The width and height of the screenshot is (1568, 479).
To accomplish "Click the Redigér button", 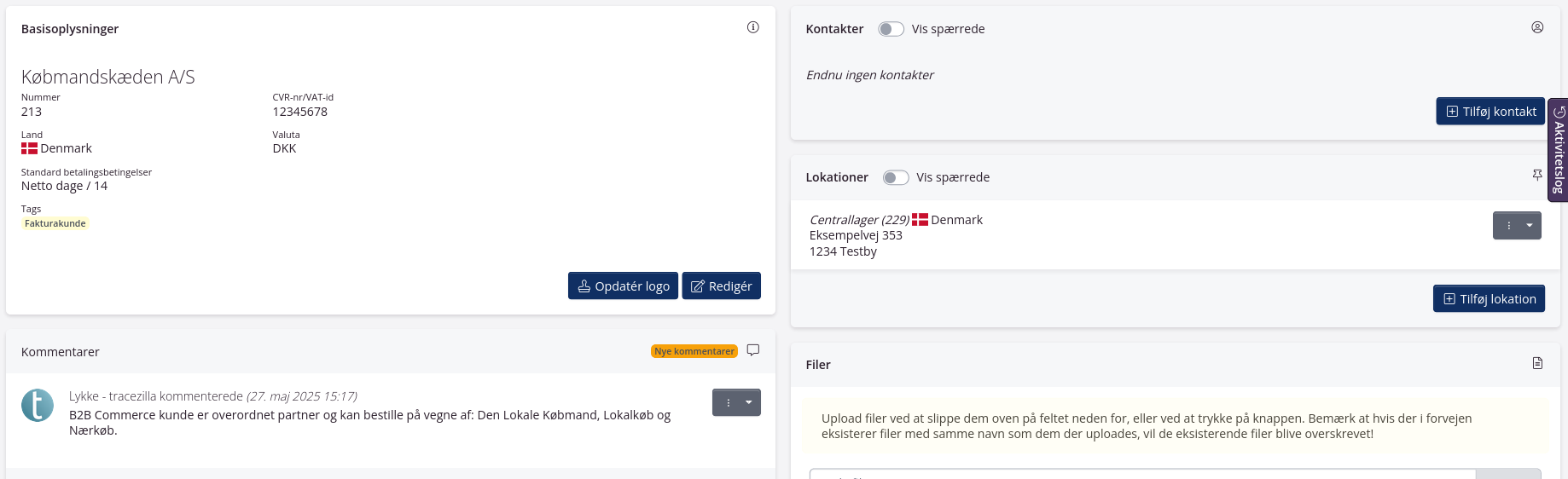I will click(x=721, y=286).
